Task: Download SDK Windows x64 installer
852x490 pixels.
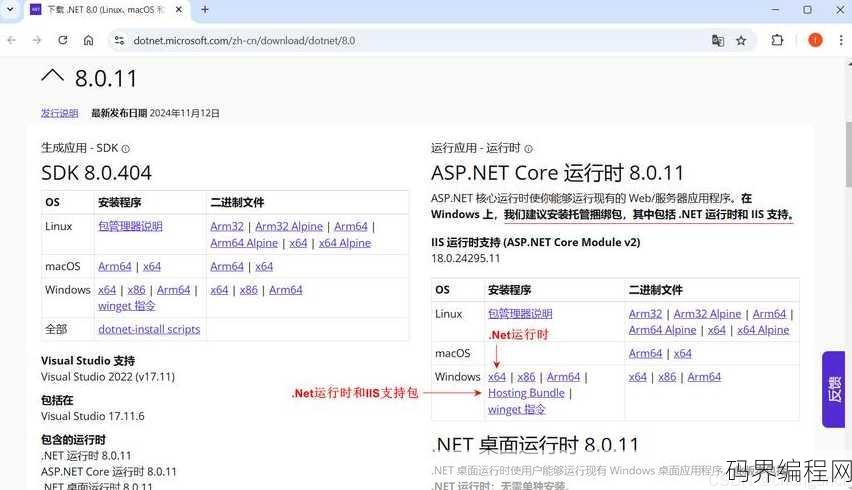Action: (x=107, y=290)
